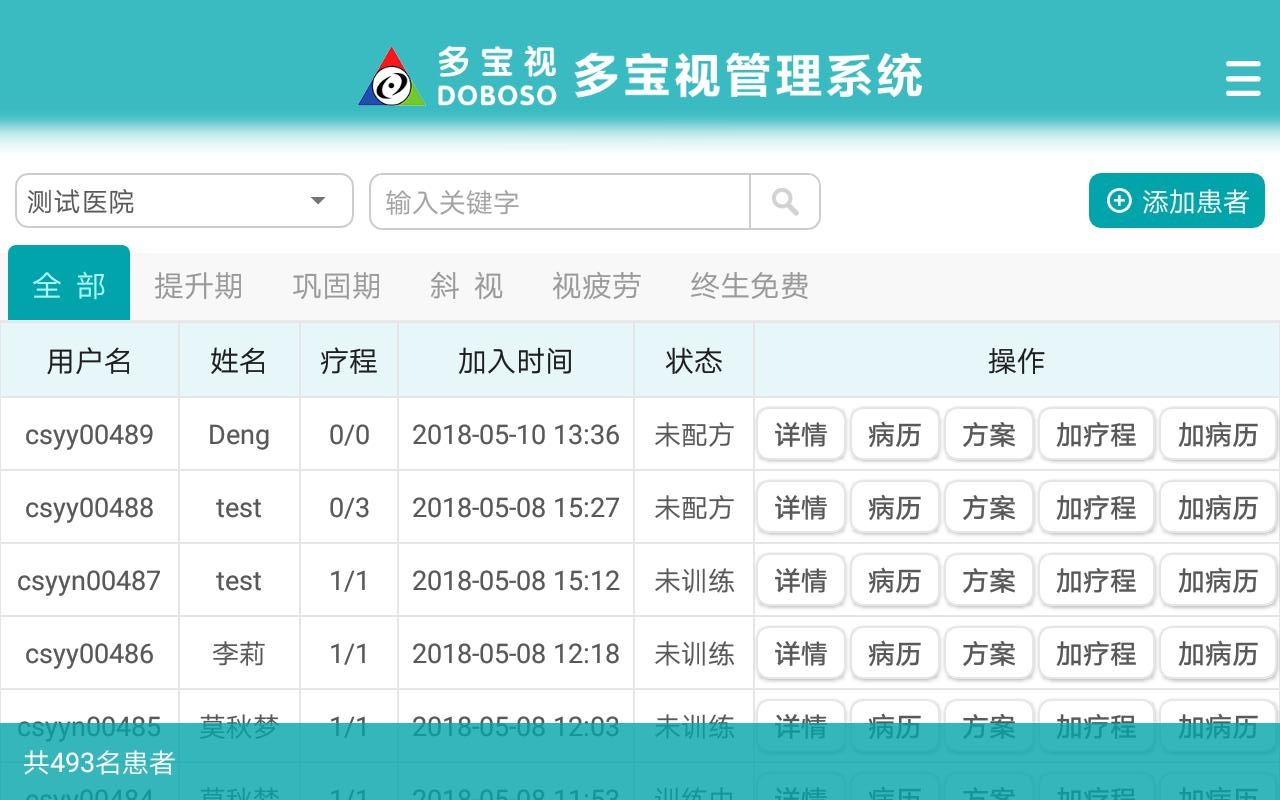Click the 加入时间 column header
The height and width of the screenshot is (800, 1280).
(515, 361)
